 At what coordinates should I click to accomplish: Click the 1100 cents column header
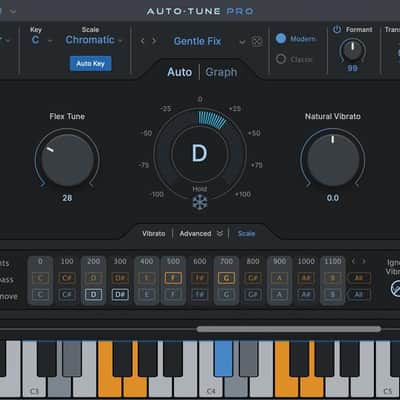tap(333, 261)
